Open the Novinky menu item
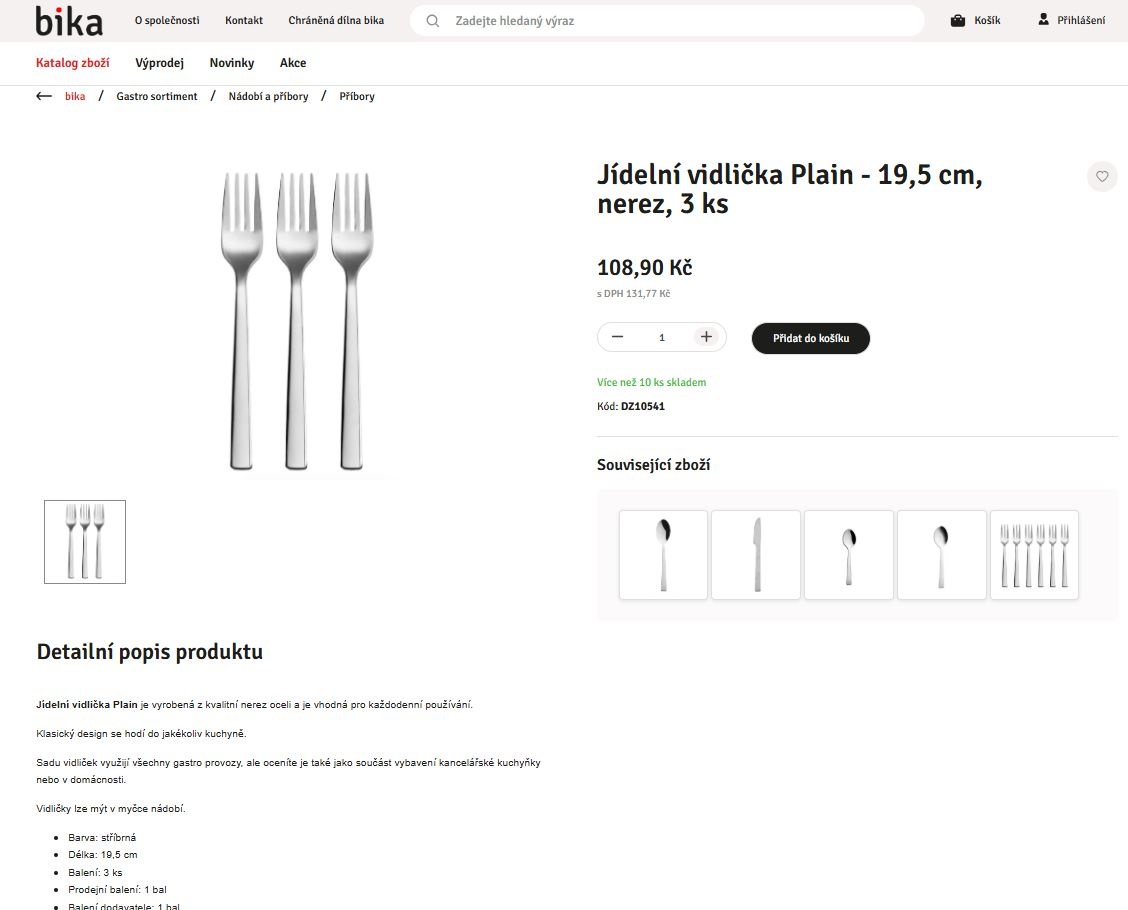The width and height of the screenshot is (1128, 910). point(232,63)
